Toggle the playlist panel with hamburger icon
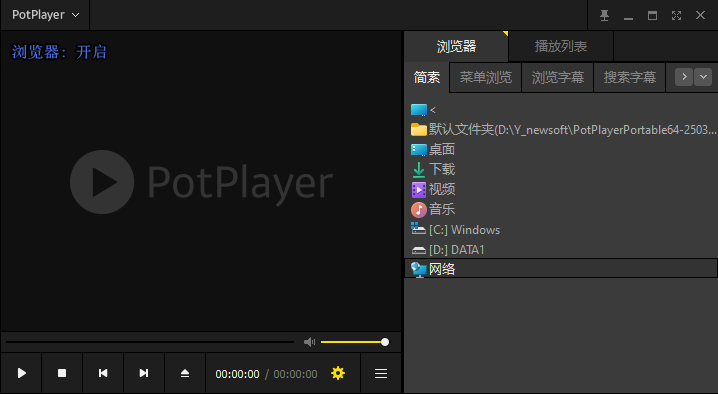 tap(381, 373)
